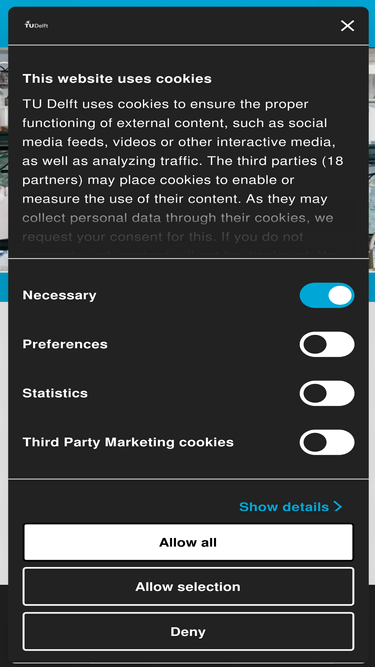Click the blue page header behind the dialog
The width and height of the screenshot is (375, 667).
(187, 3)
